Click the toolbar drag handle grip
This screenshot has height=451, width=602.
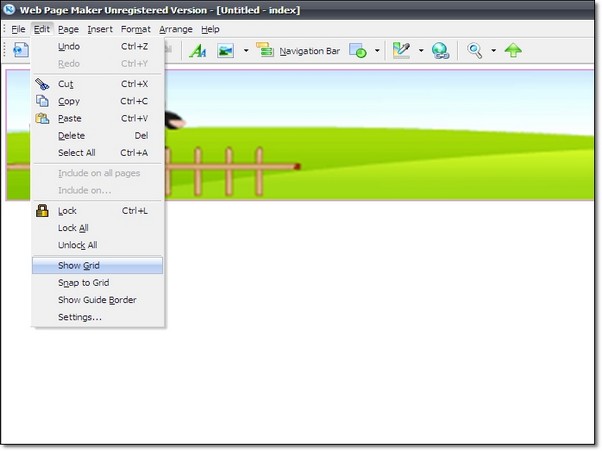pyautogui.click(x=5, y=50)
